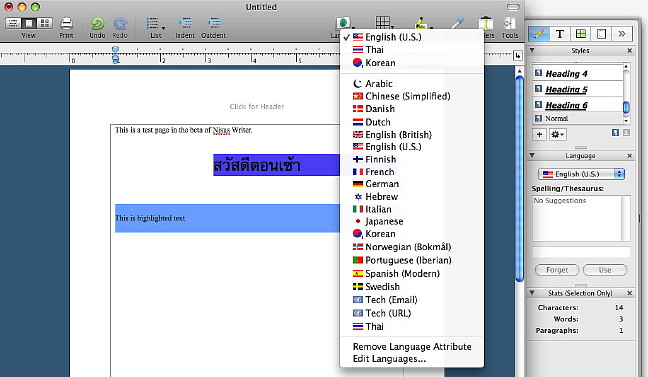Select the green table palette tab
This screenshot has height=377, width=648.
click(581, 34)
